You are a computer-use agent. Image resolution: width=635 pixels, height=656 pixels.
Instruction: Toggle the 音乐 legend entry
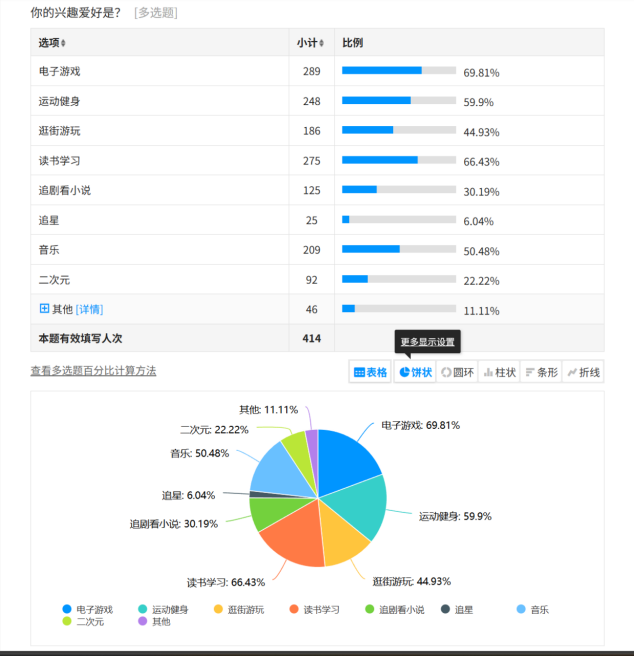(x=533, y=609)
